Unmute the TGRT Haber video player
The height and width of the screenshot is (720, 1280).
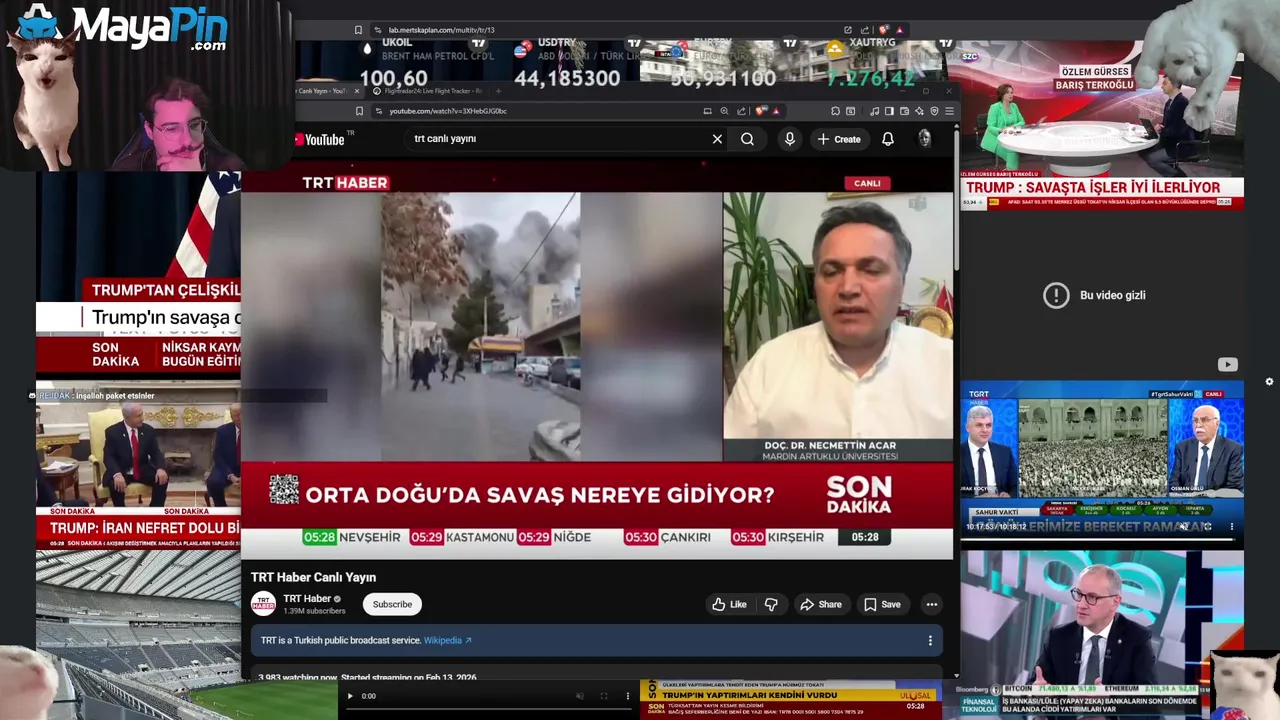1184,527
